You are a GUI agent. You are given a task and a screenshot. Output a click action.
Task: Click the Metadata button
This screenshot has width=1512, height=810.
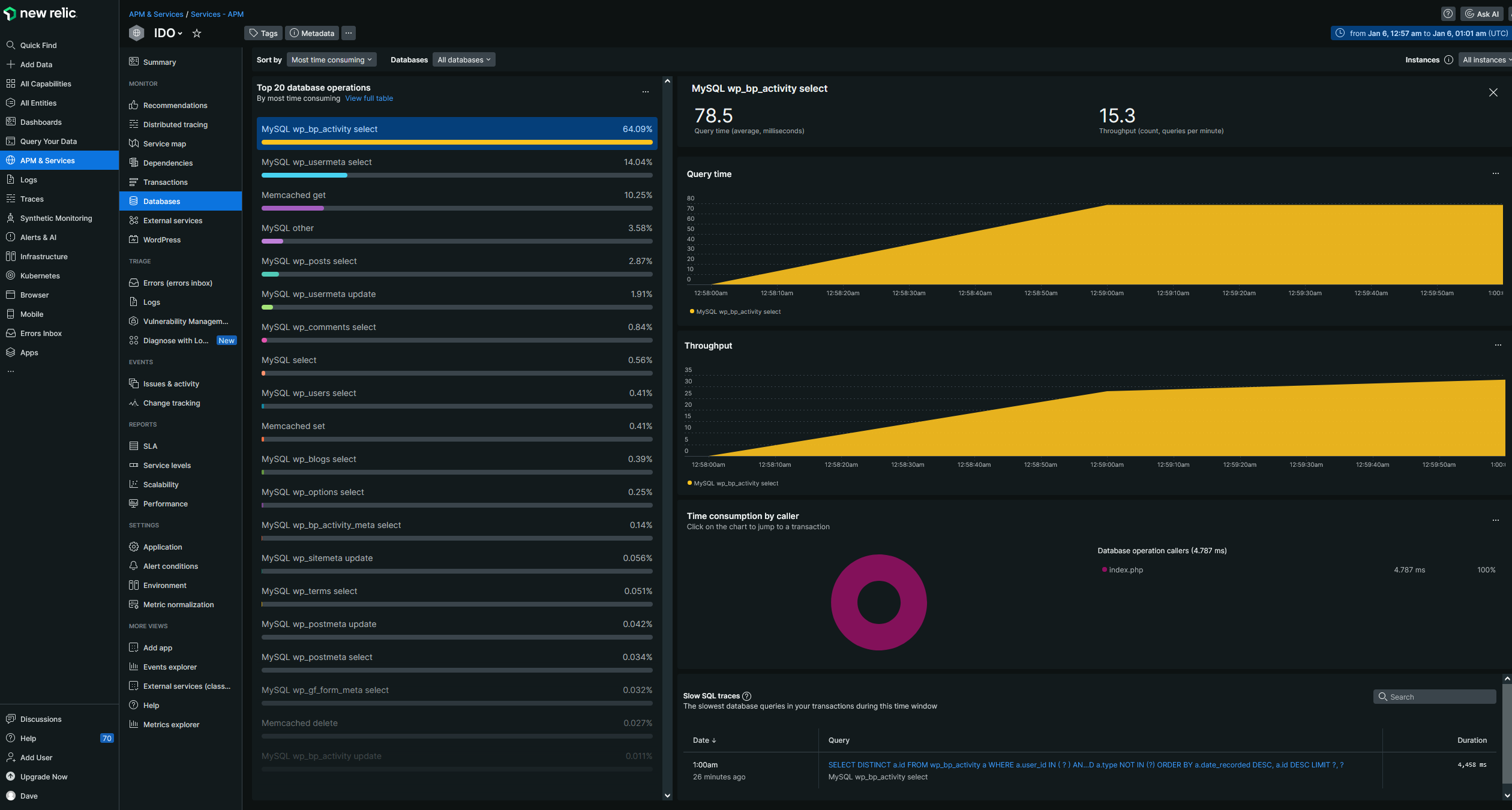tap(312, 33)
